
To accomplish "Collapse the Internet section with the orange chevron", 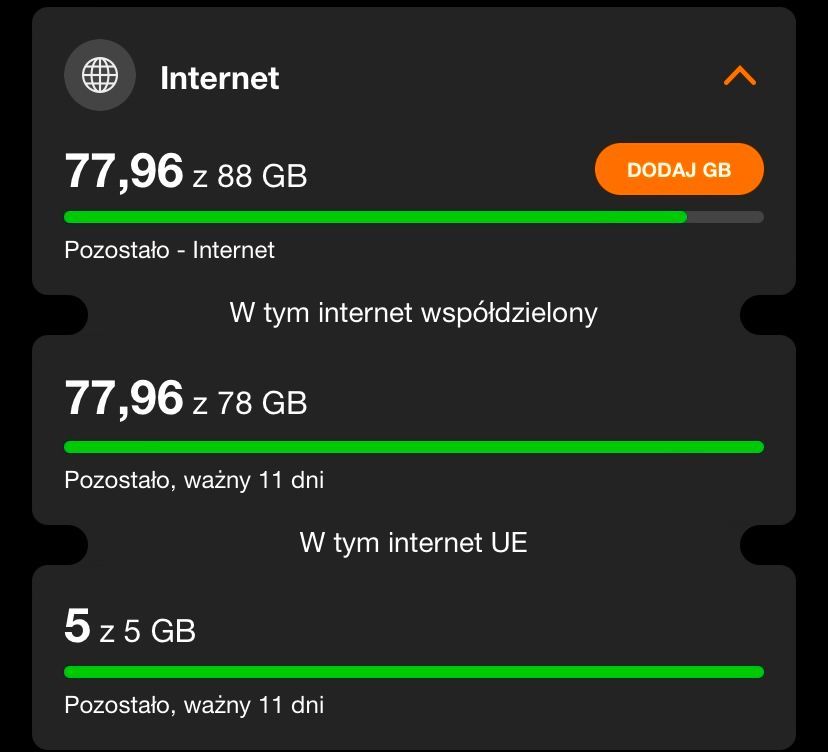I will click(x=739, y=76).
